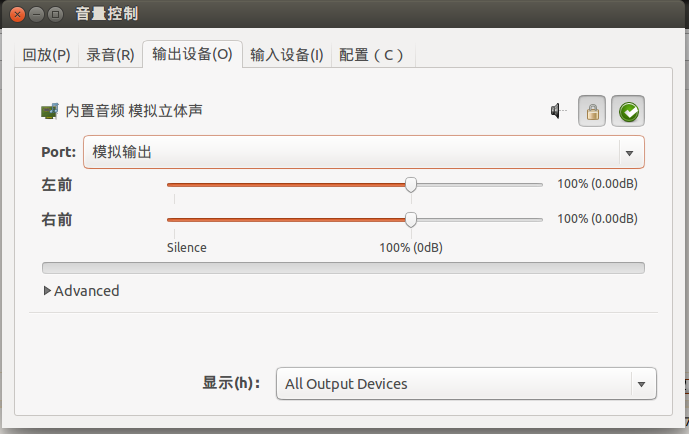Toggle the green set-as-fallback checkmark button
Viewport: 689px width, 434px height.
pyautogui.click(x=628, y=111)
